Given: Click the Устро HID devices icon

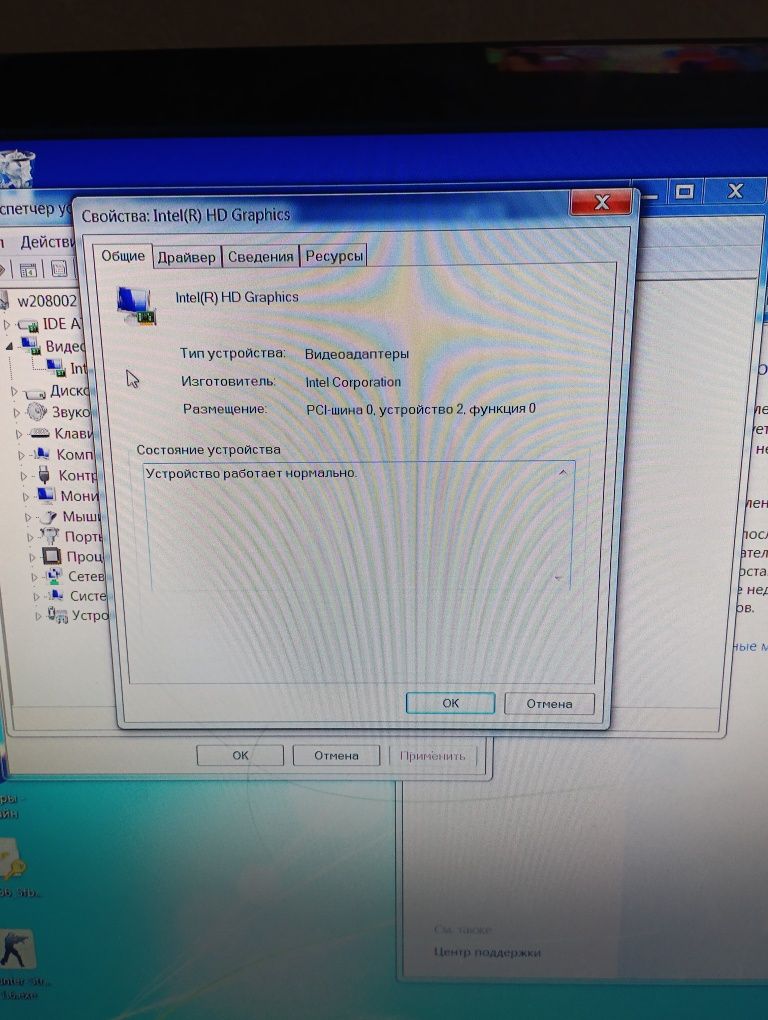Looking at the screenshot, I should pyautogui.click(x=57, y=615).
